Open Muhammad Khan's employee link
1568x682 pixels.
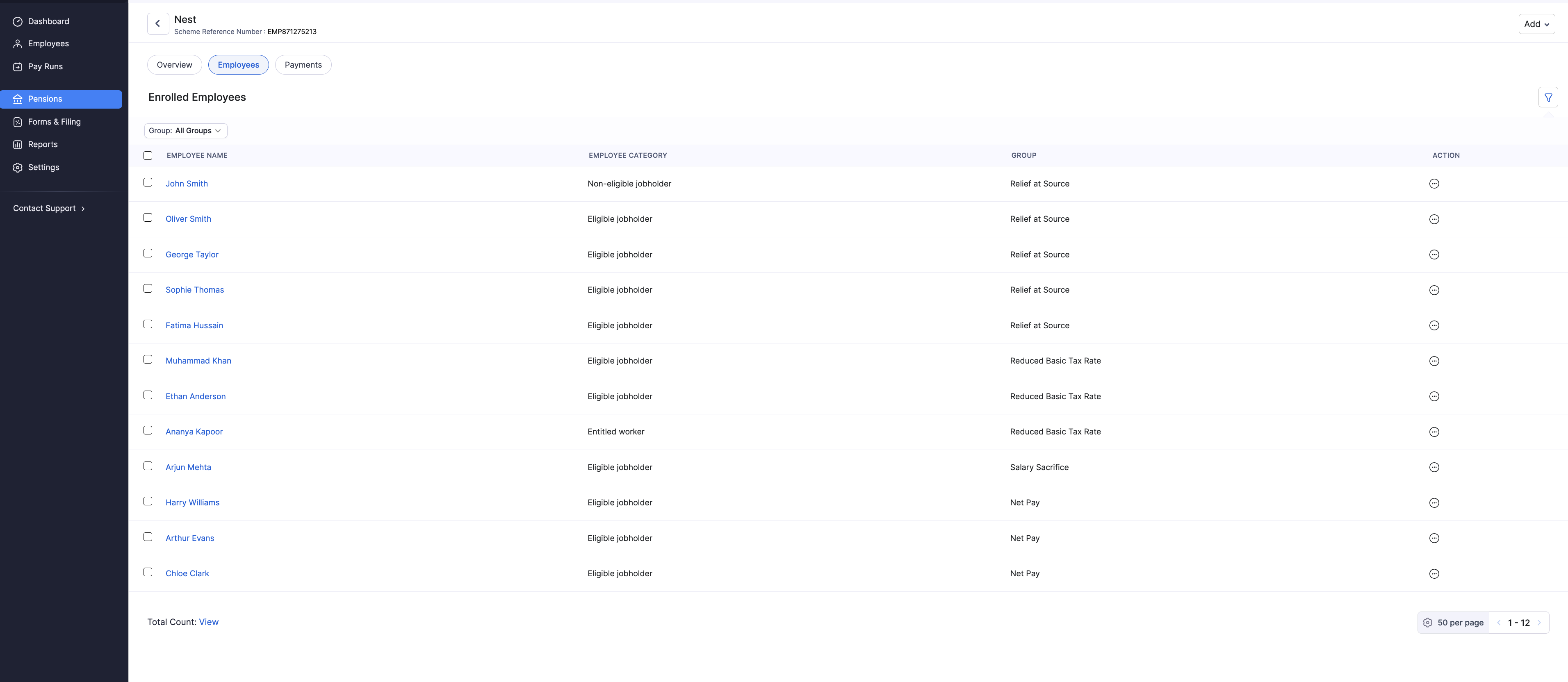198,361
